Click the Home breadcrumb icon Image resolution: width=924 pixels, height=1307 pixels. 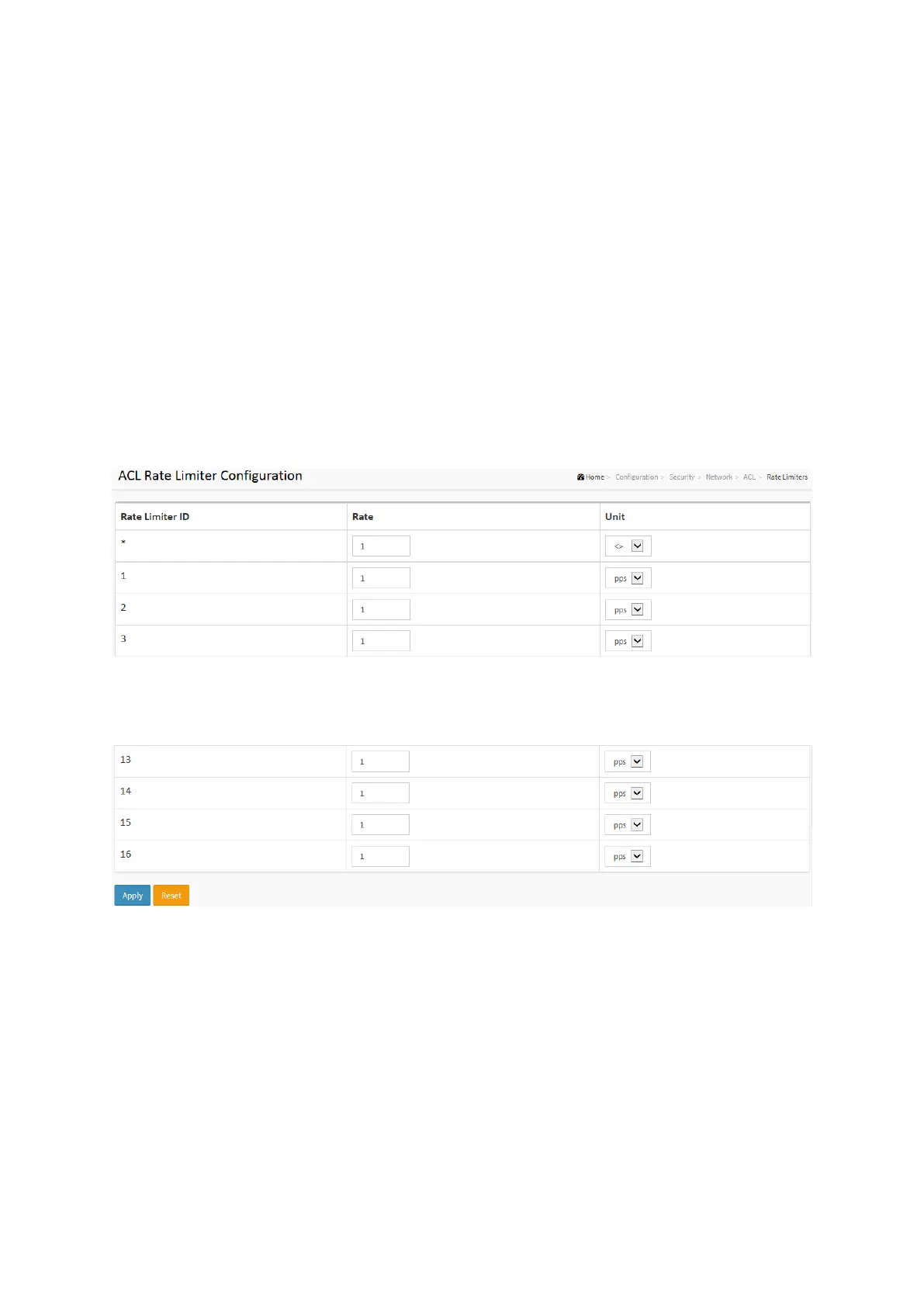click(x=580, y=477)
